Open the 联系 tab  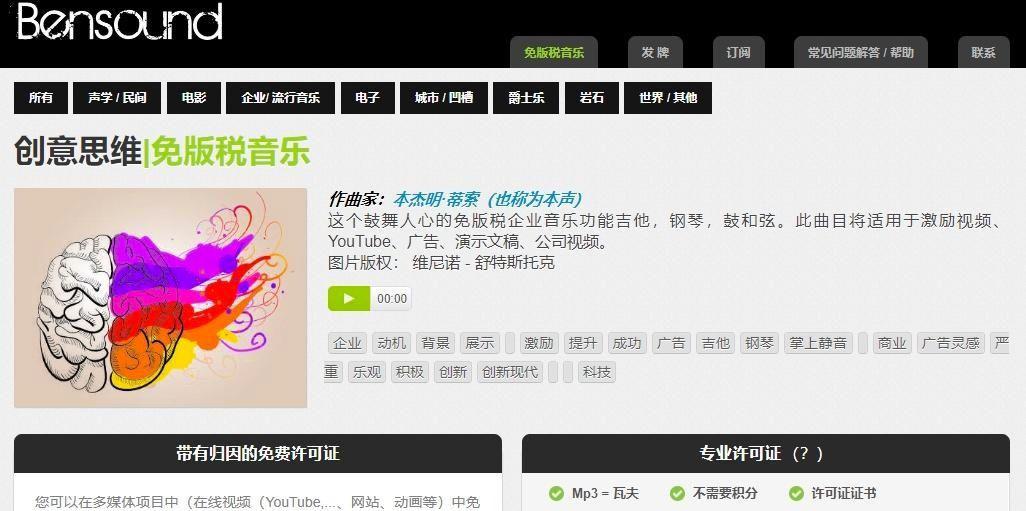tap(983, 53)
